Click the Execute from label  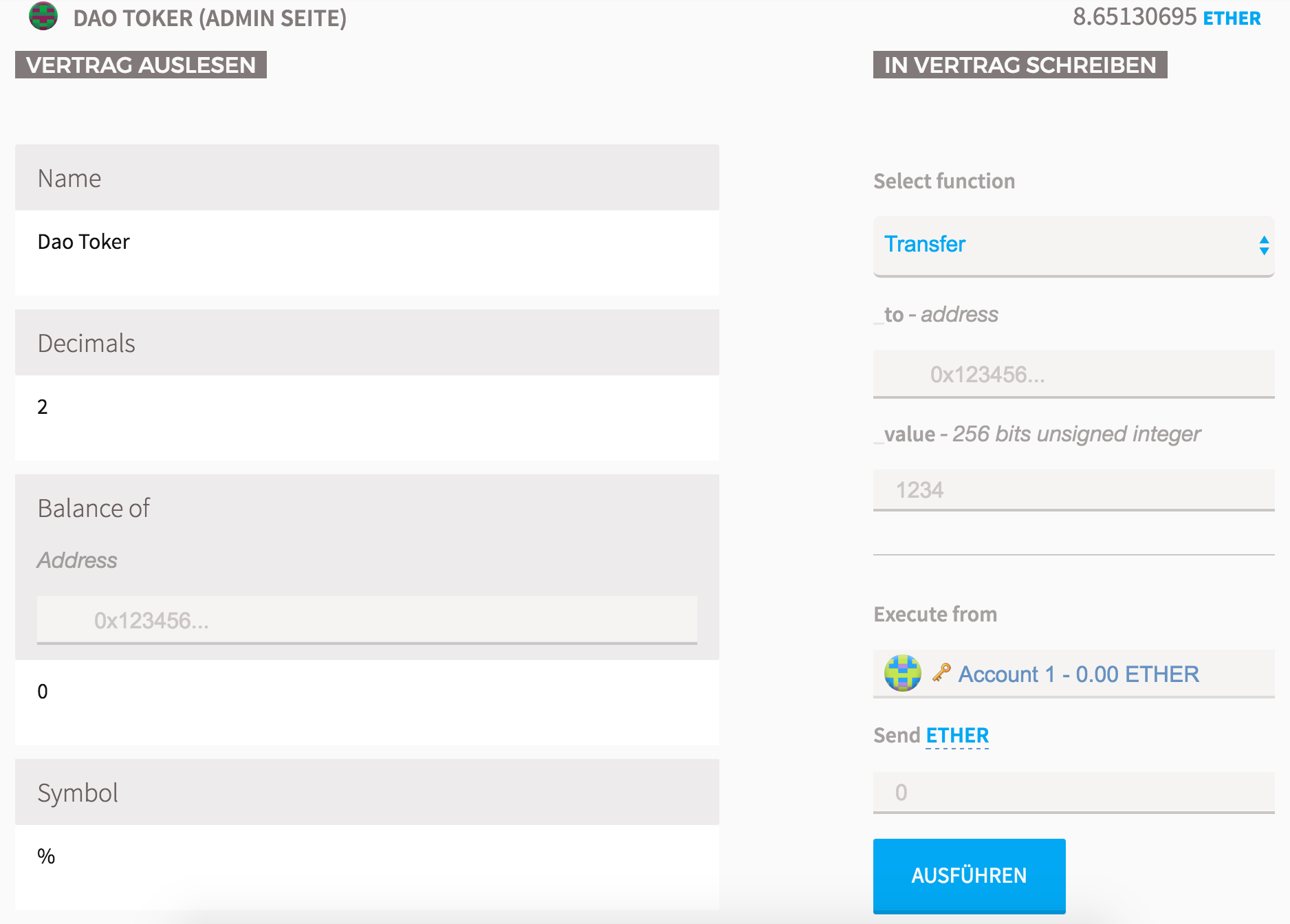[x=935, y=614]
